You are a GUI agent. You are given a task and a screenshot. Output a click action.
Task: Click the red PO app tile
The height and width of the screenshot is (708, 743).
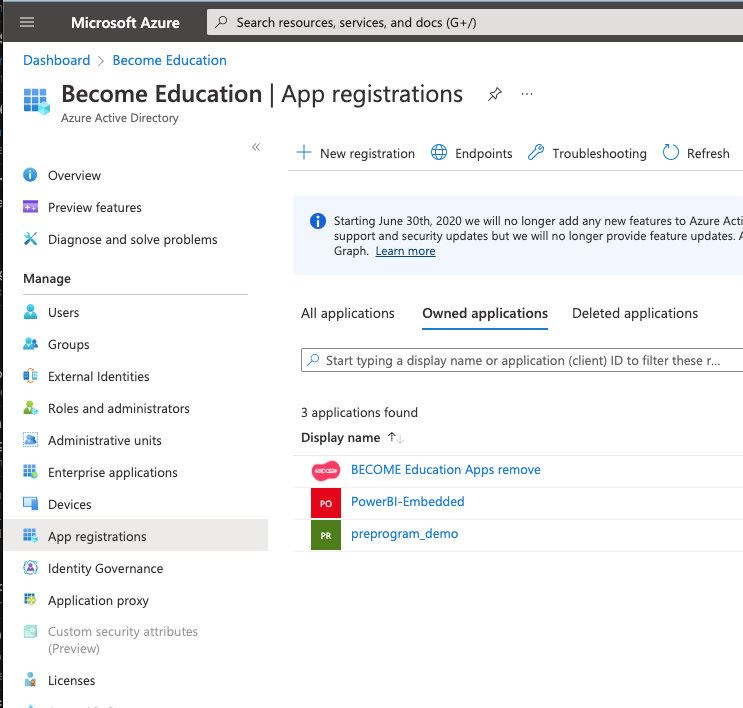326,503
